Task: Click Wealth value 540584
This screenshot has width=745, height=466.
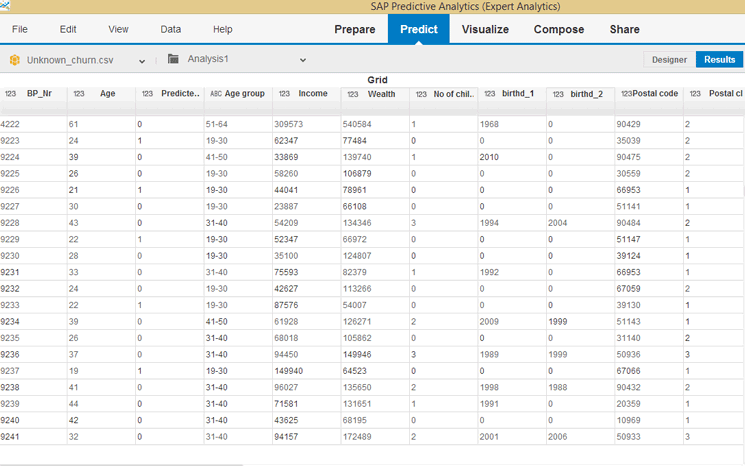Action: click(357, 124)
